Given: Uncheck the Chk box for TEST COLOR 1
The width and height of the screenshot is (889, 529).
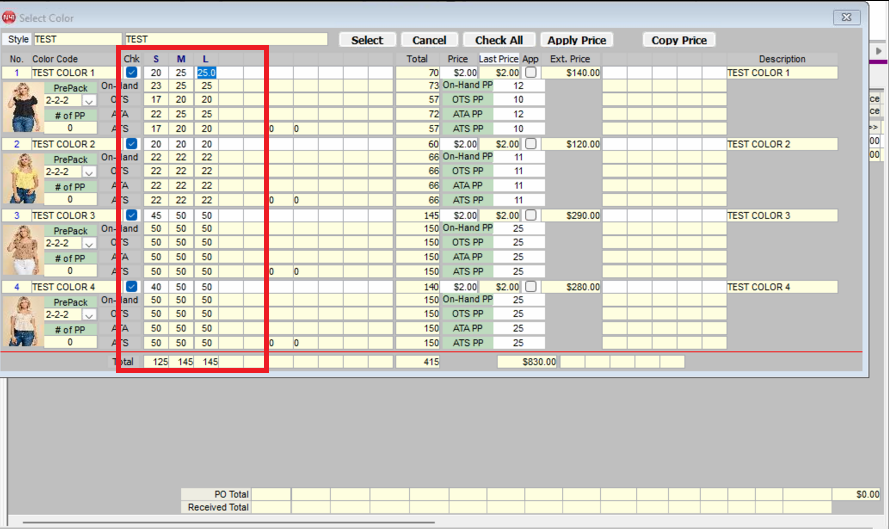Looking at the screenshot, I should pyautogui.click(x=132, y=72).
